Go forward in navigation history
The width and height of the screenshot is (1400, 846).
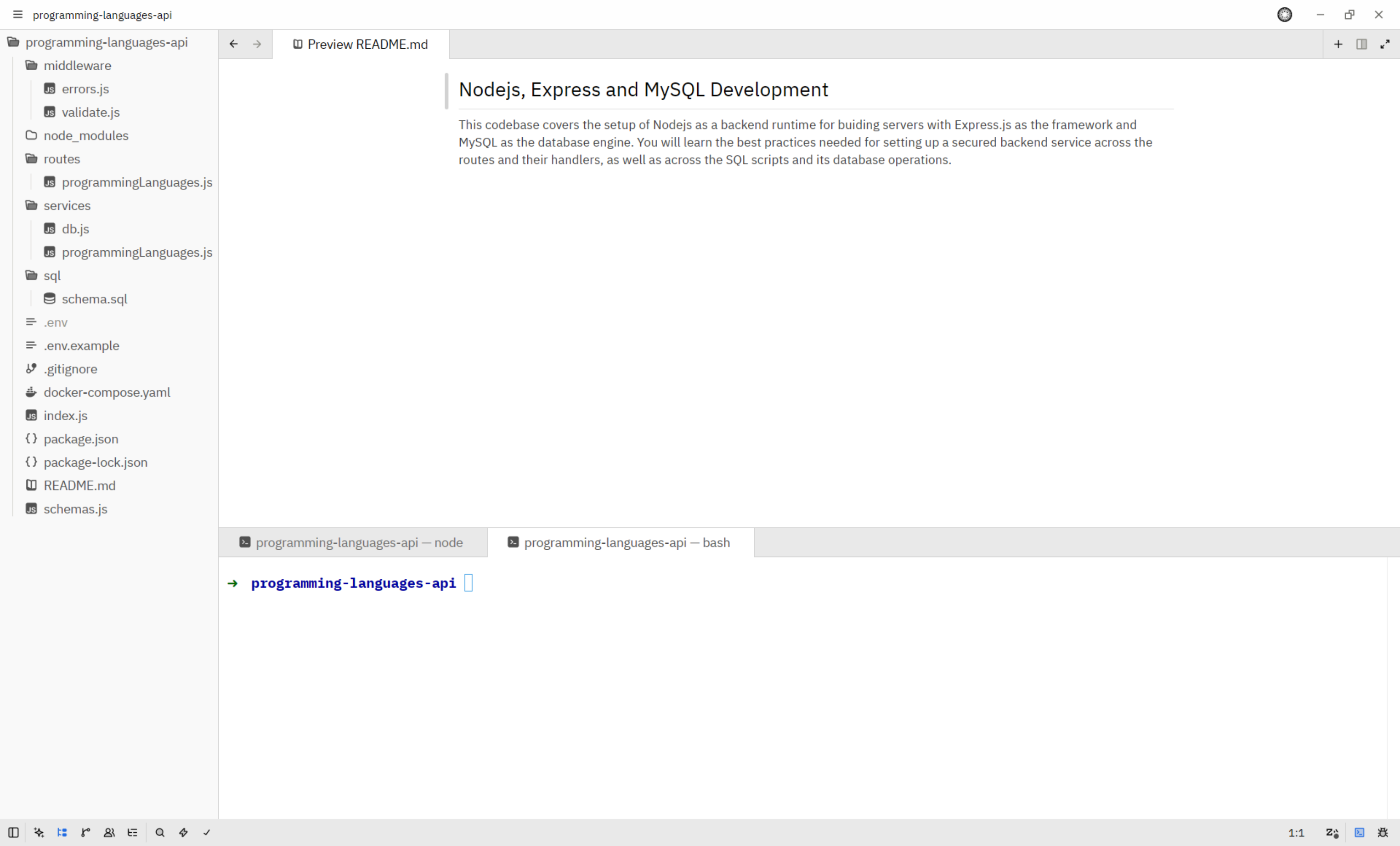257,44
